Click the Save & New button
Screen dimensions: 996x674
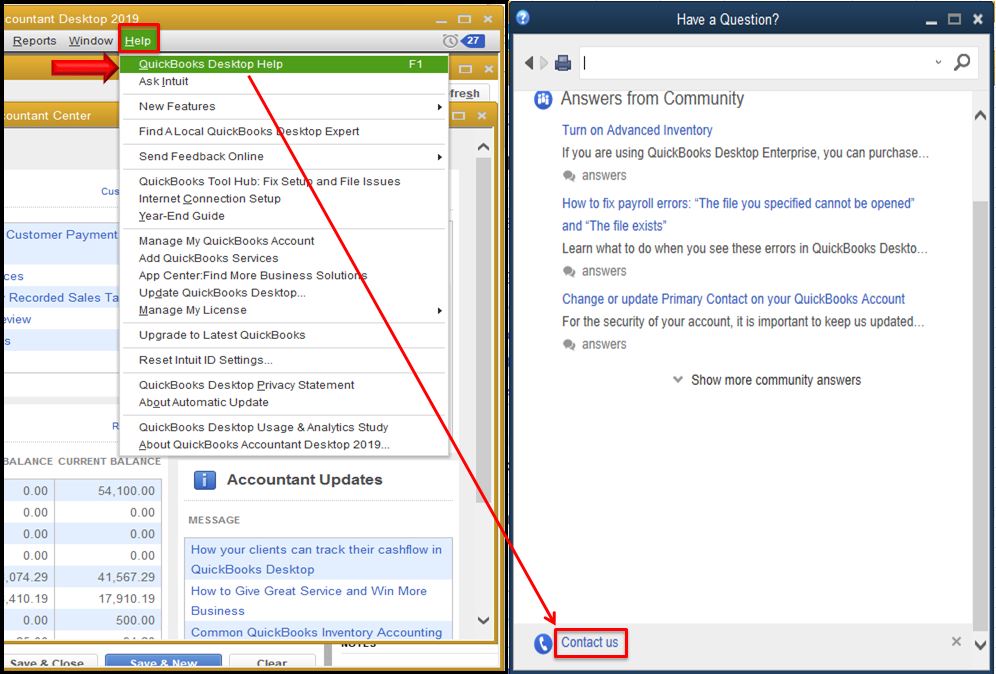coord(163,663)
